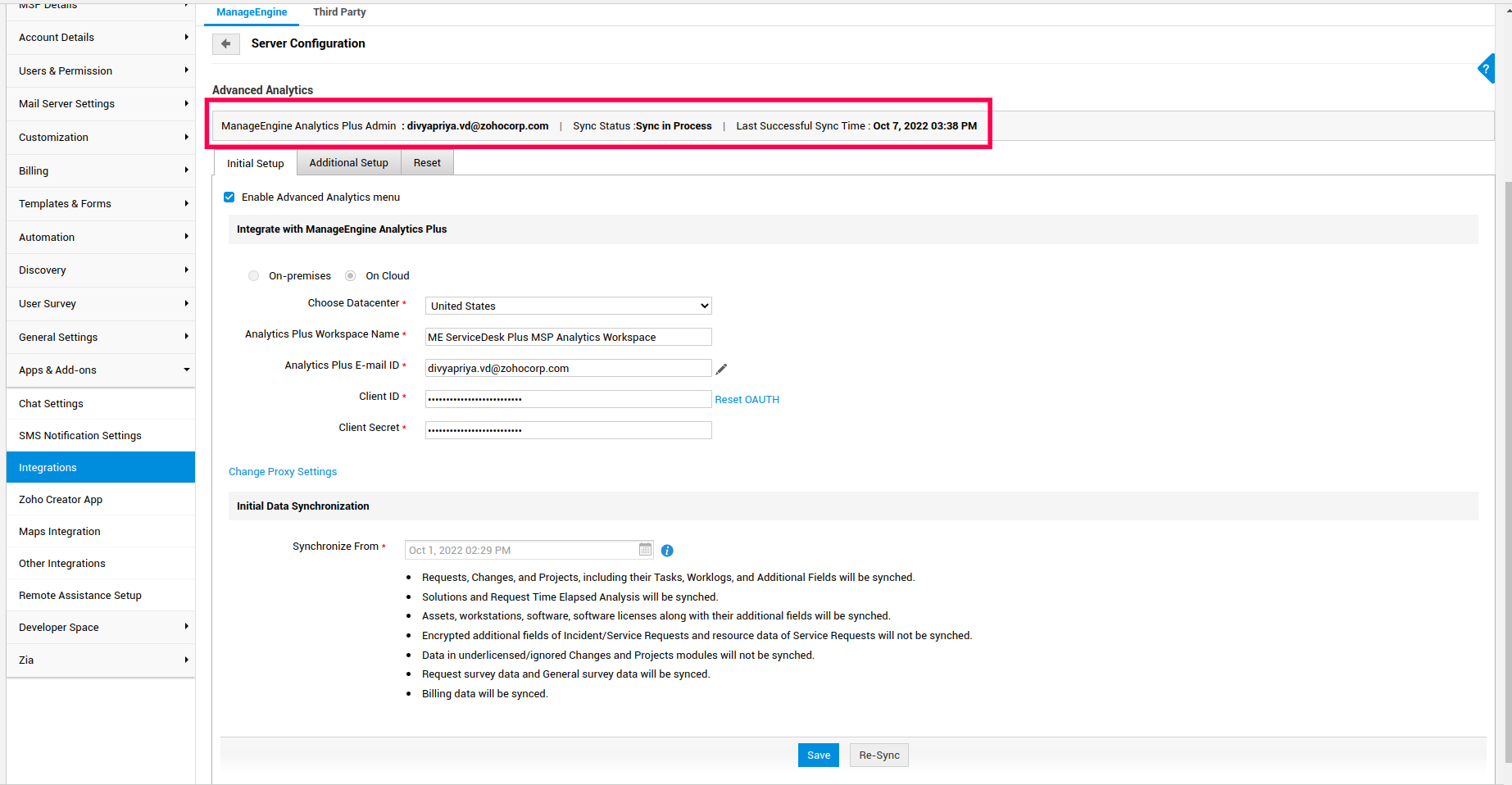
Task: Expand the User Survey menu
Action: tap(101, 304)
